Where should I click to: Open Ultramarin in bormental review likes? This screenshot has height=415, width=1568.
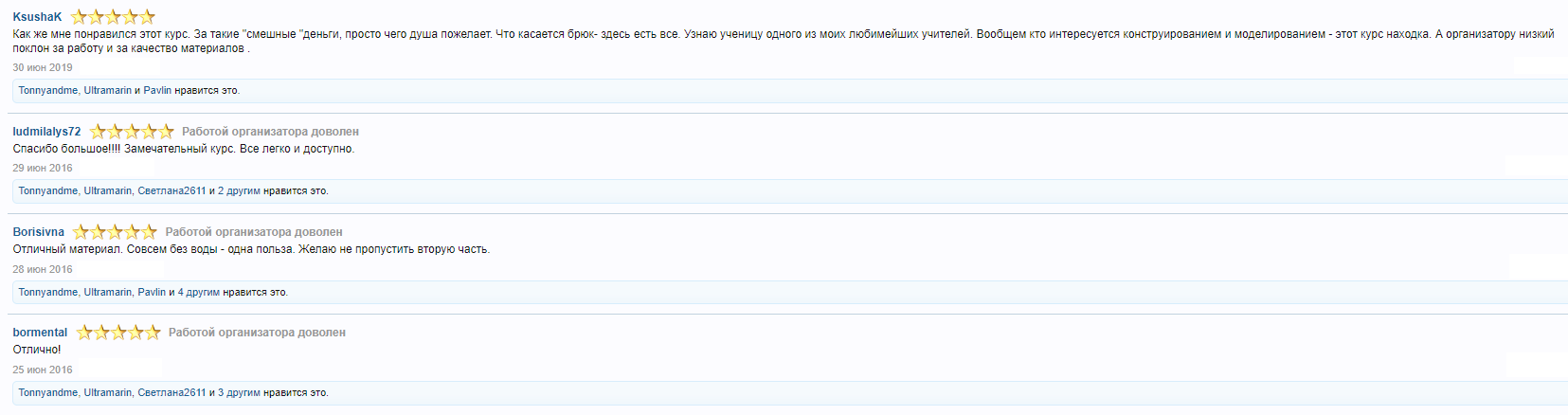[x=108, y=393]
